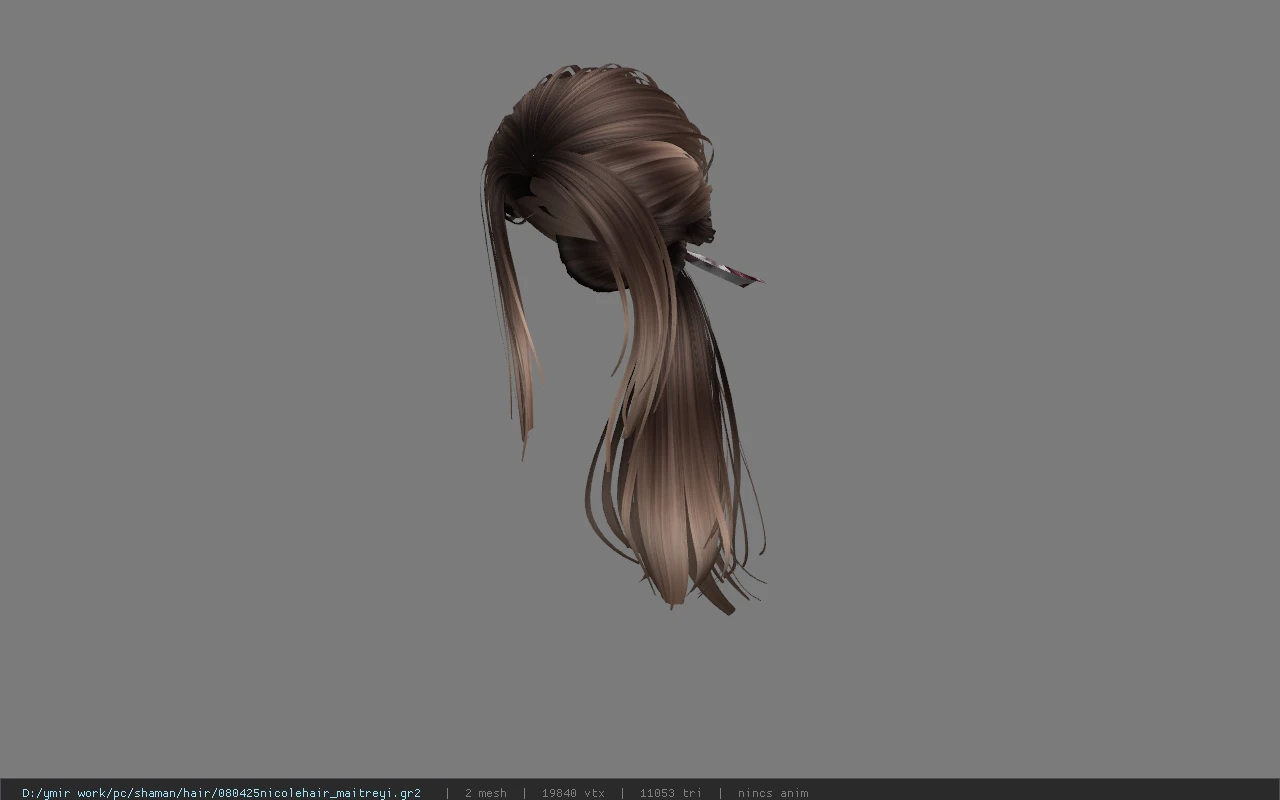Click the "19840 vtx" vertex count
This screenshot has width=1280, height=800.
click(x=573, y=793)
